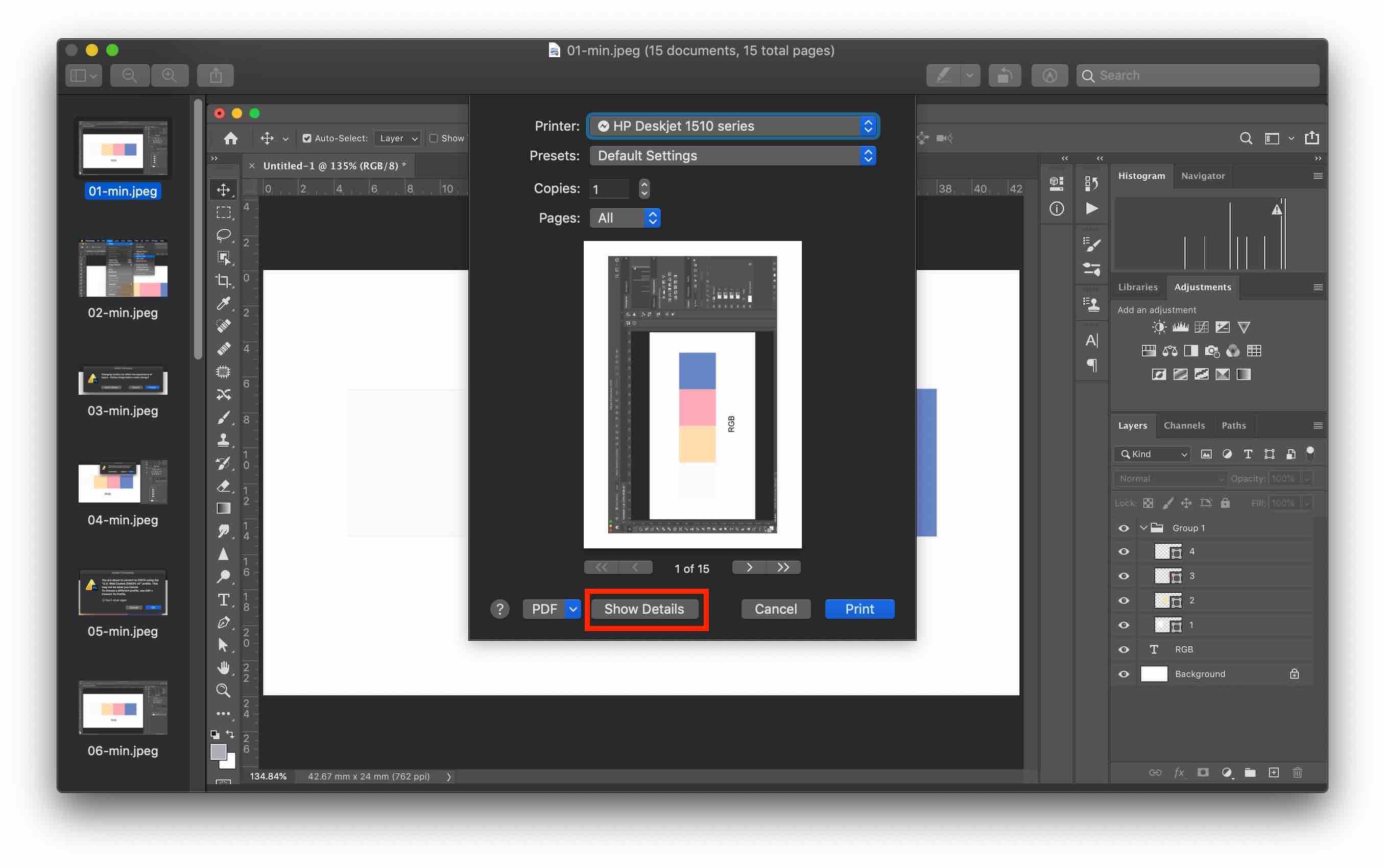Click the foreground color swatch
Viewport: 1385px width, 868px height.
tap(218, 751)
